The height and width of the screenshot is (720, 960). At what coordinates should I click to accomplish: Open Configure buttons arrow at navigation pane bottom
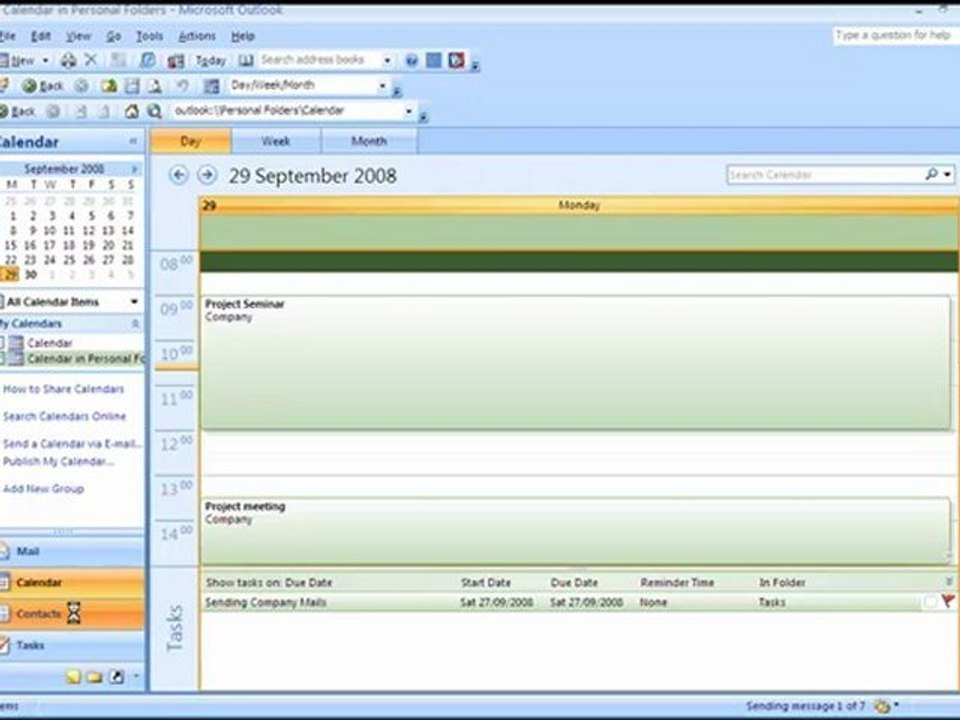pyautogui.click(x=137, y=676)
